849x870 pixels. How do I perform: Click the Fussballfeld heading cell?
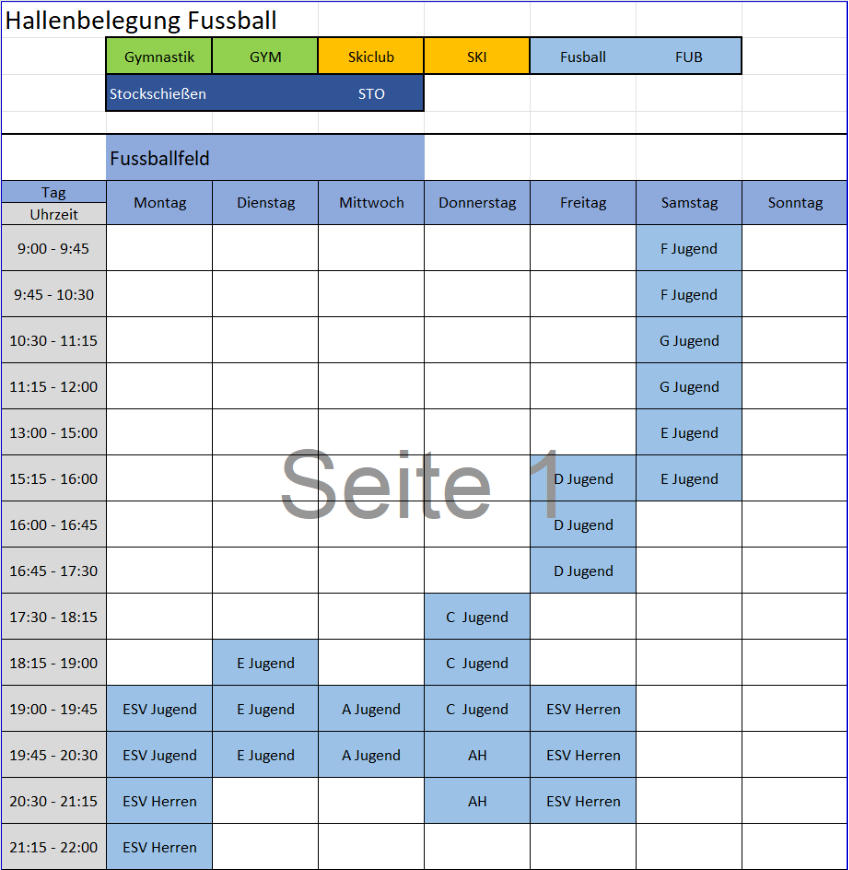pos(265,158)
